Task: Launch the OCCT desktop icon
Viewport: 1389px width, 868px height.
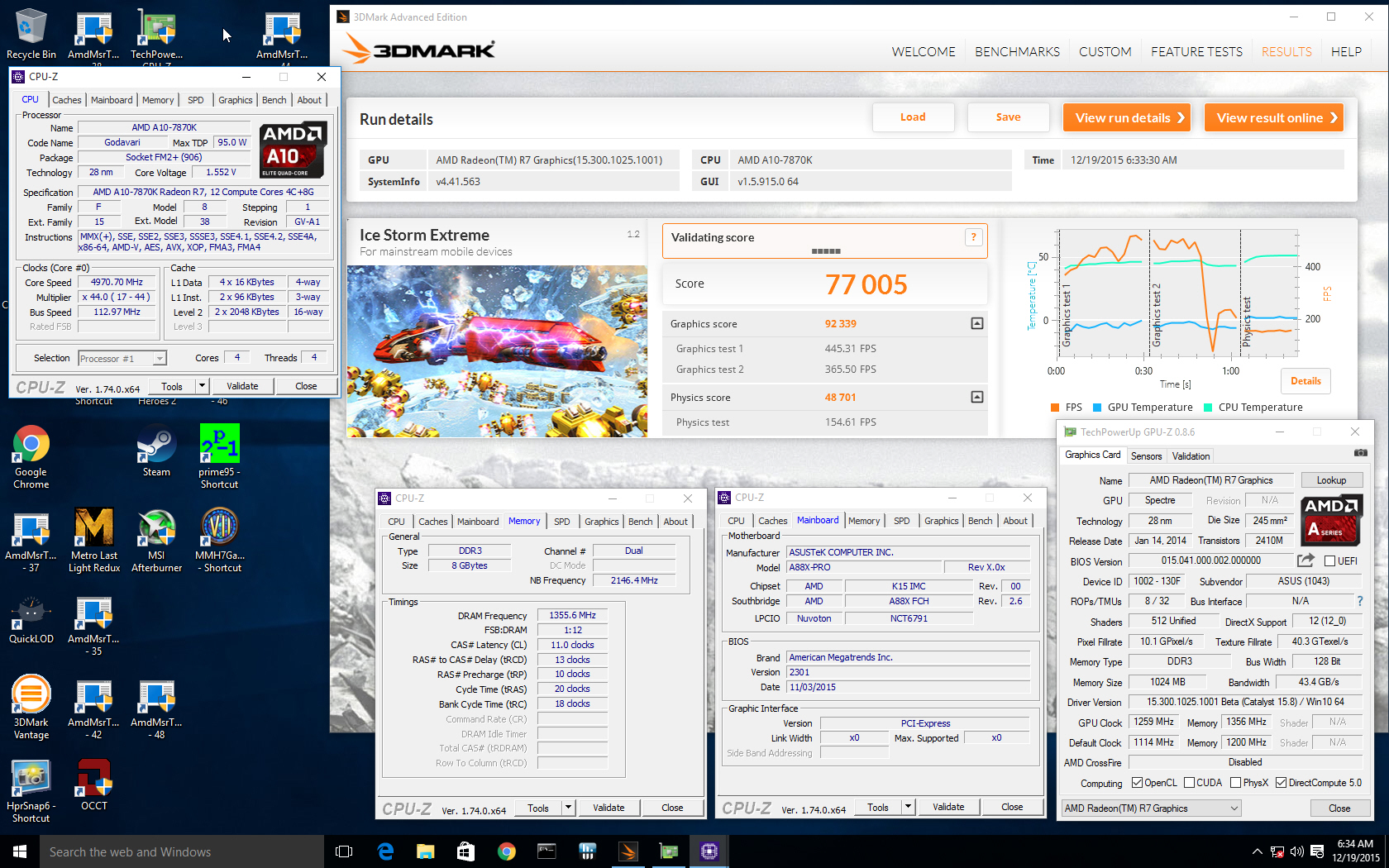Action: tap(93, 785)
